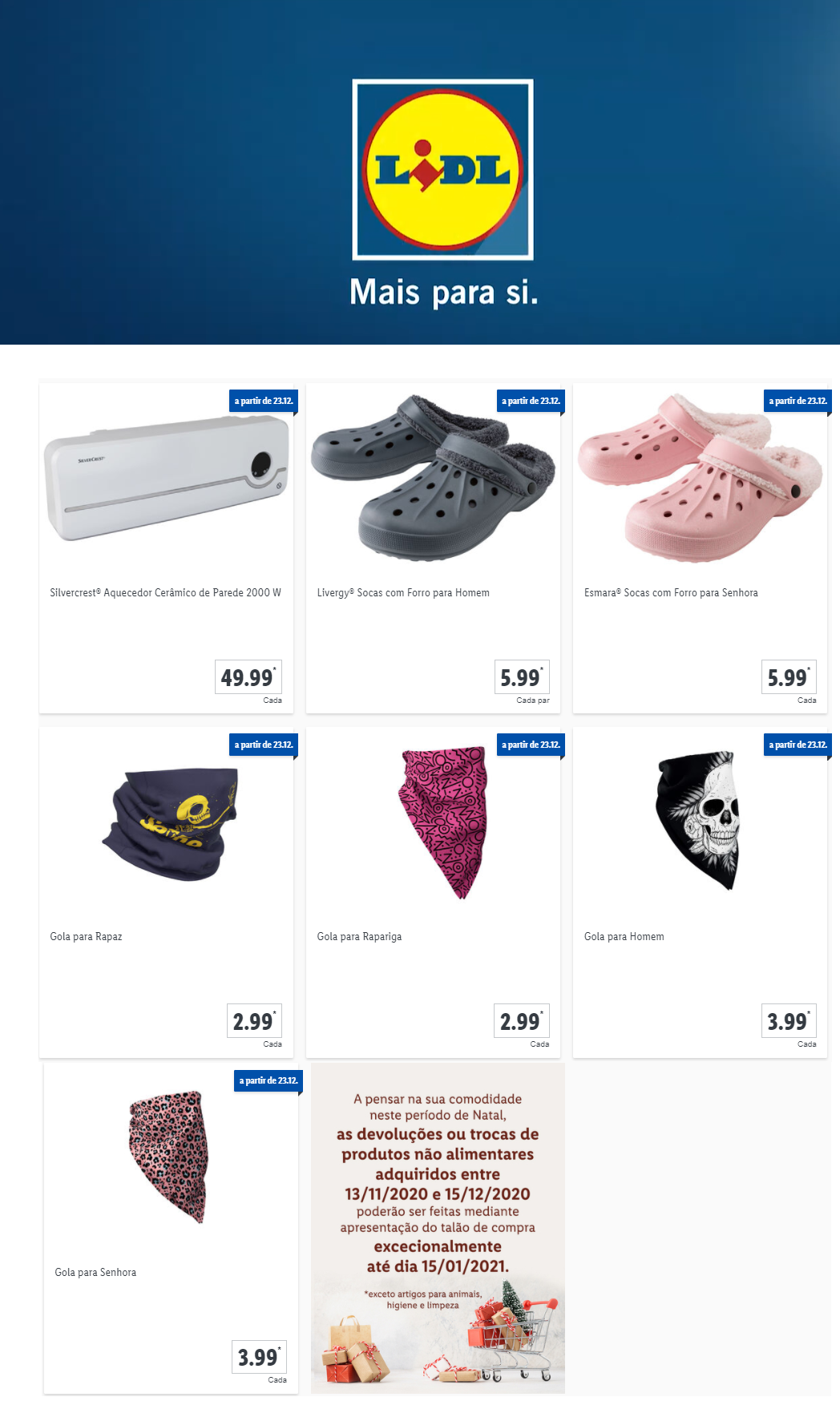Click the 49.99 price tag on heater
Screen dimensions: 840x1401
[248, 677]
